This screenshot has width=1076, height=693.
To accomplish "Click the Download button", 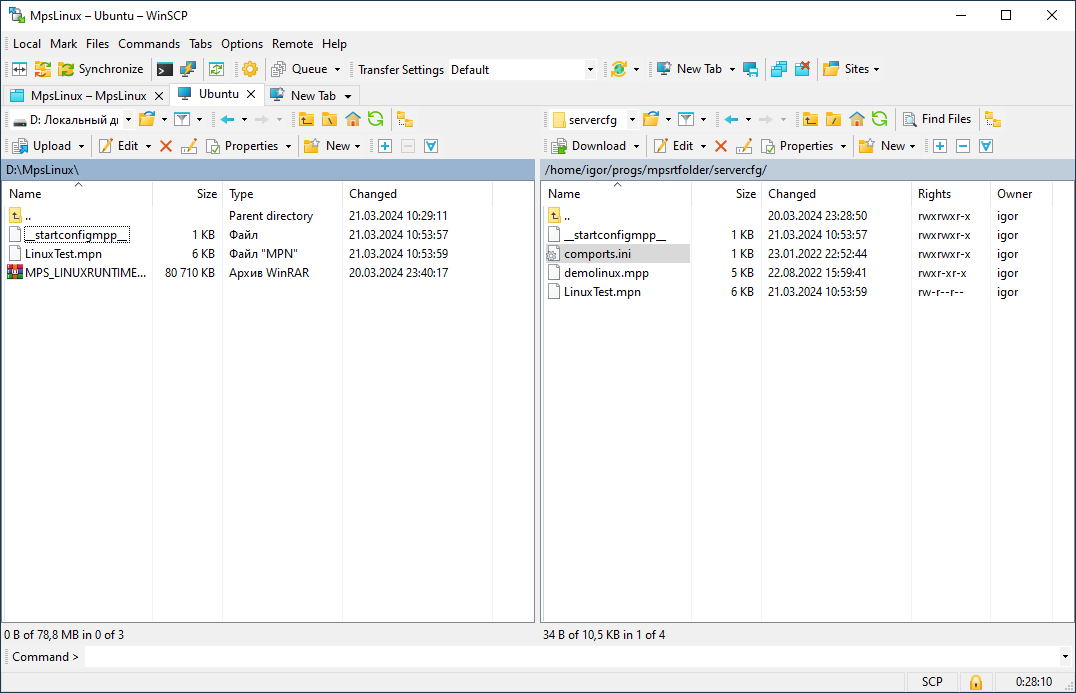I will 589,146.
